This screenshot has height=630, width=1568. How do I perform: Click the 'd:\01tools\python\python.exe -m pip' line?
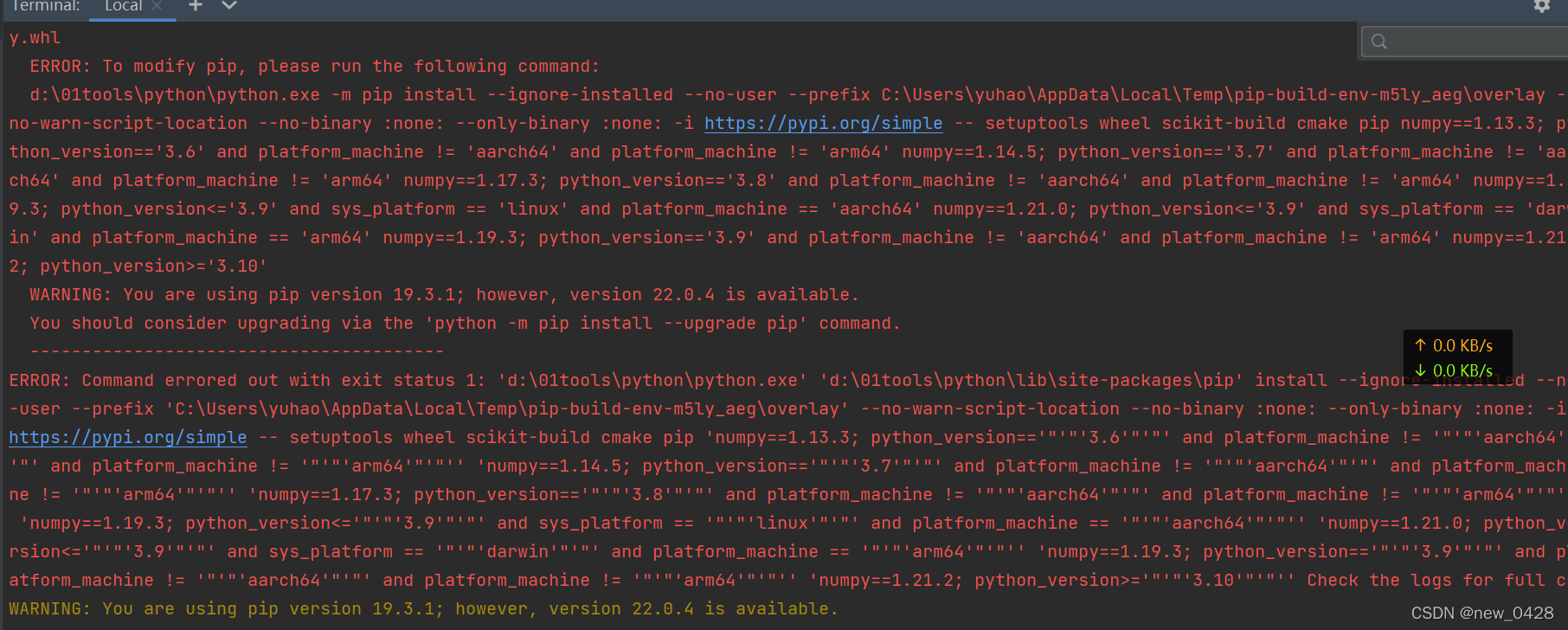[x=798, y=95]
